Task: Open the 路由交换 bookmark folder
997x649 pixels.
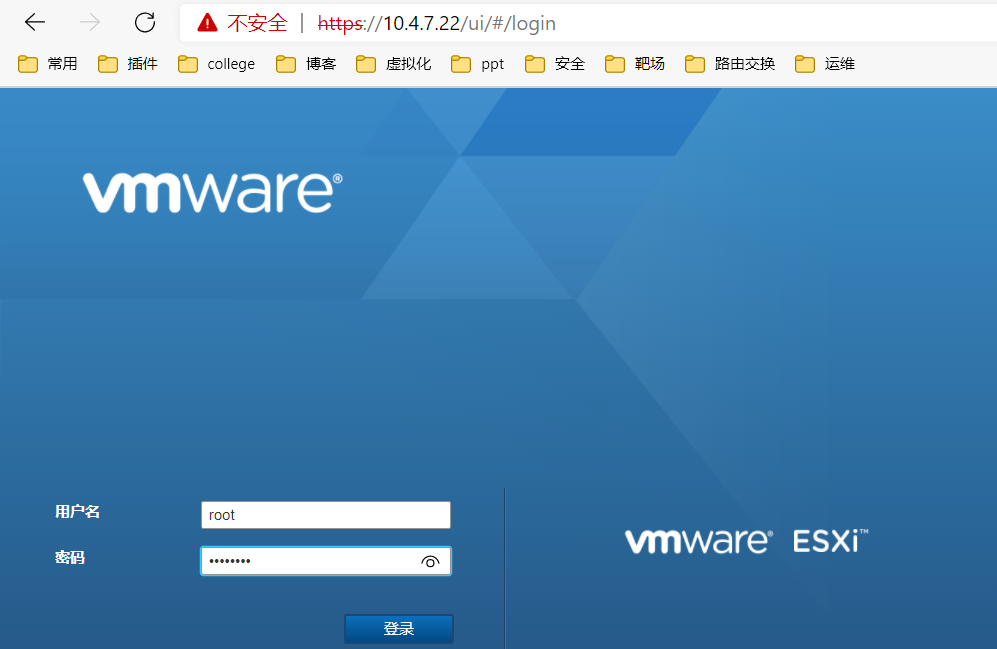Action: pos(730,64)
